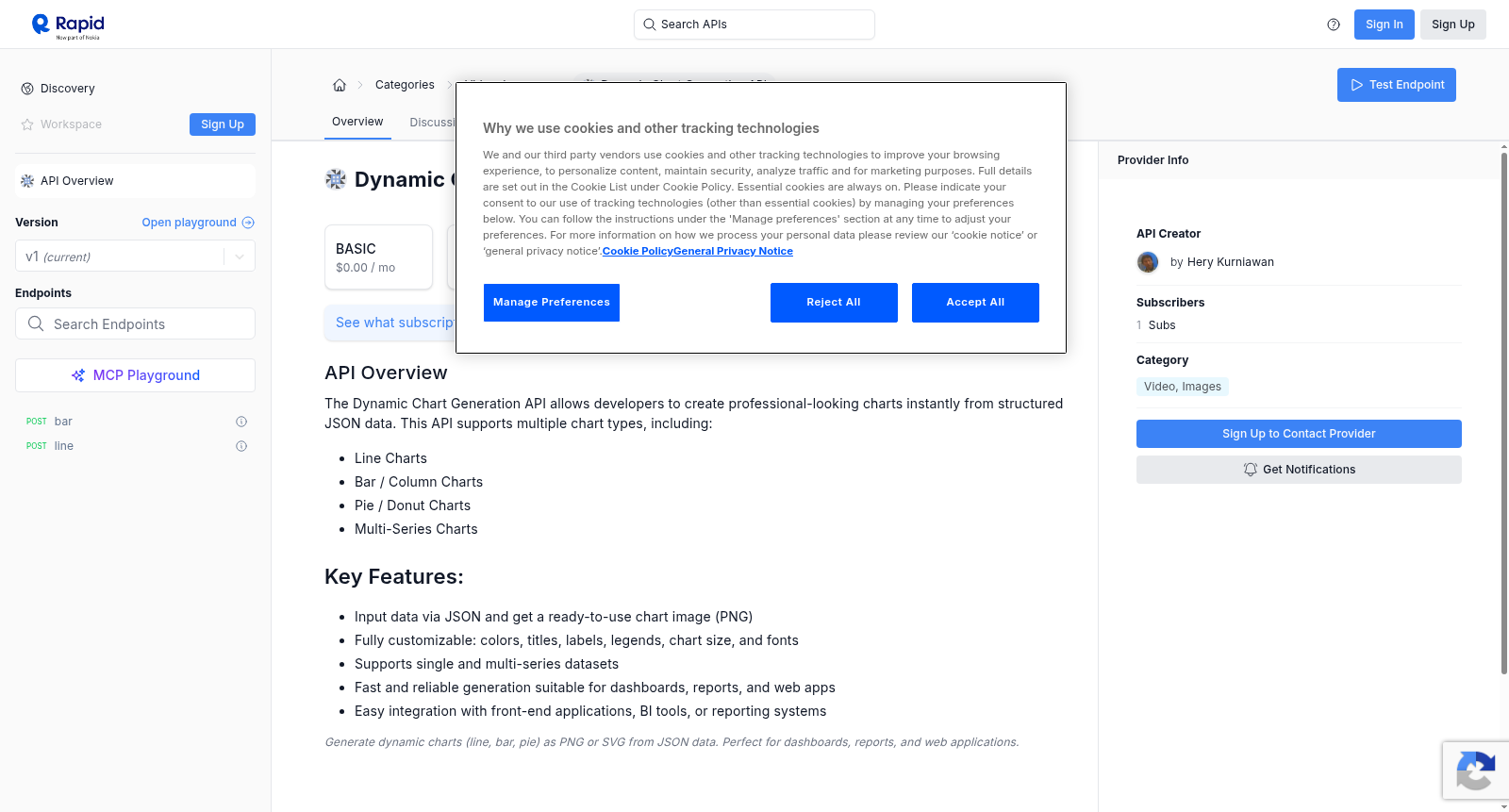Viewport: 1509px width, 812px height.
Task: Click the Dynamic Chart API logo icon
Action: coord(336,179)
